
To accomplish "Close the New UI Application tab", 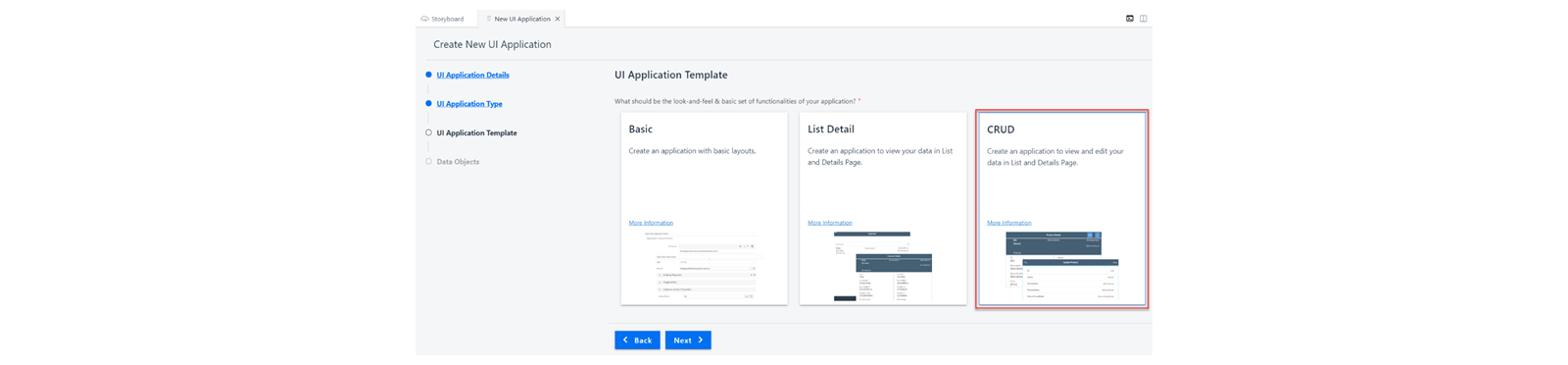I will click(x=558, y=19).
